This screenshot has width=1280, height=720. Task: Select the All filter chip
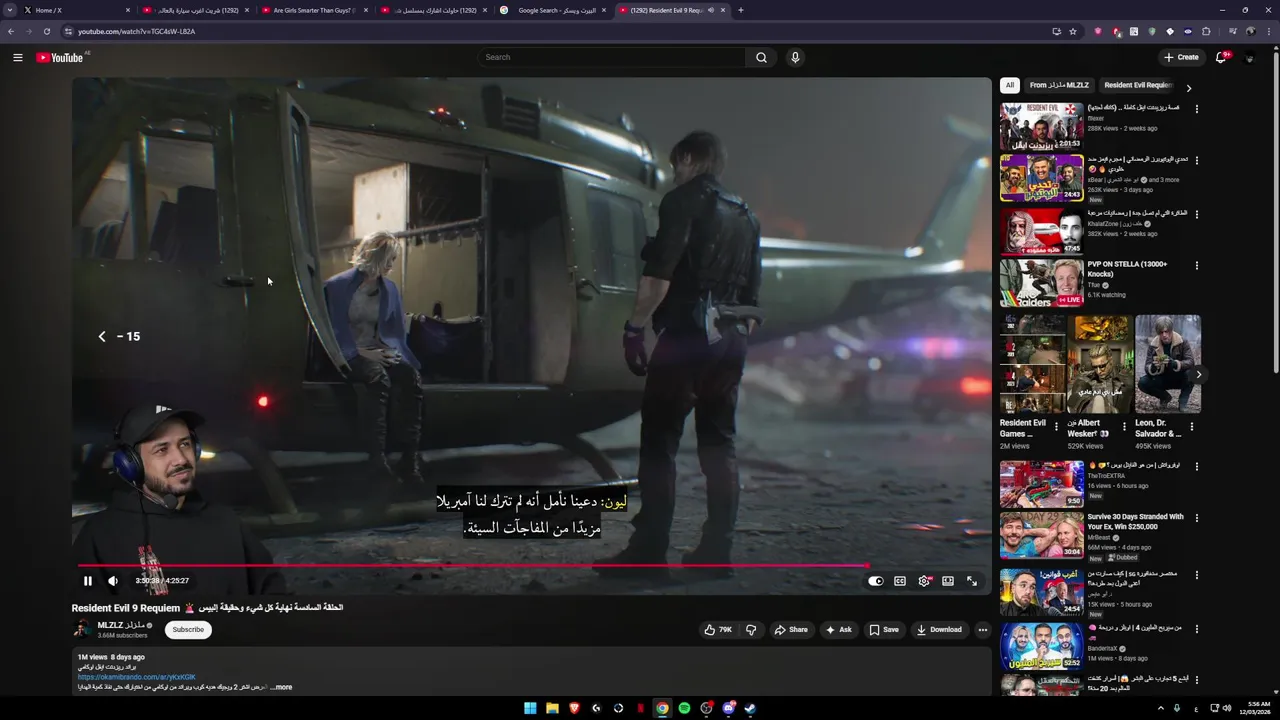coord(1010,85)
